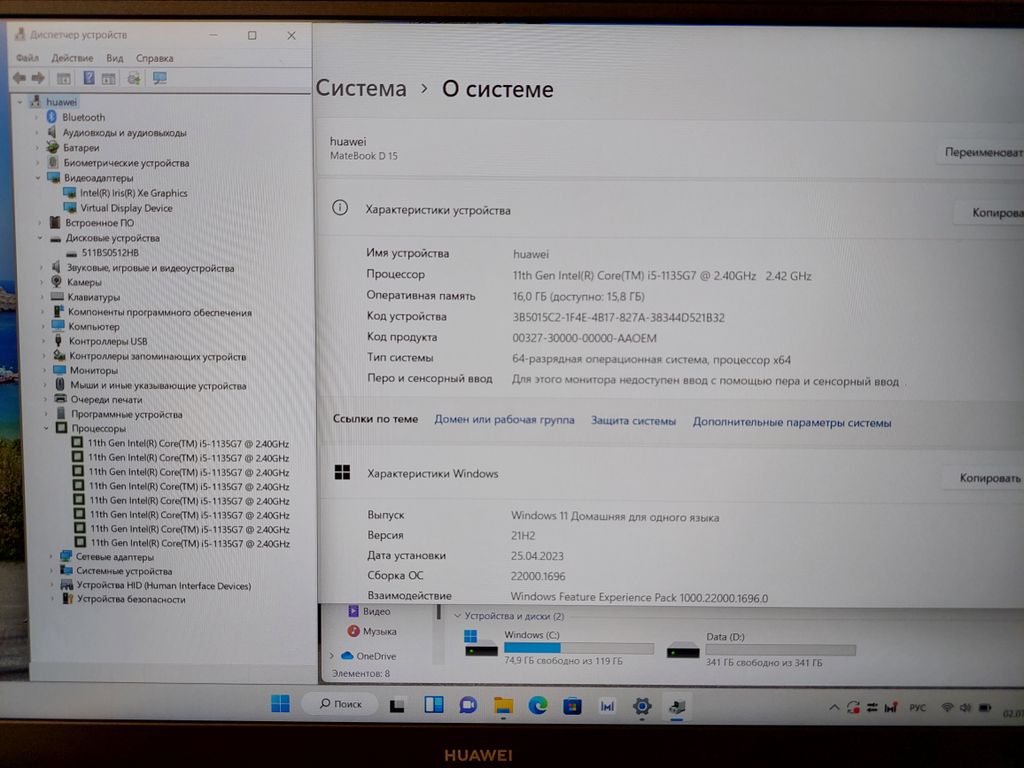Scan for hardware changes using the monitor icon

coord(159,78)
